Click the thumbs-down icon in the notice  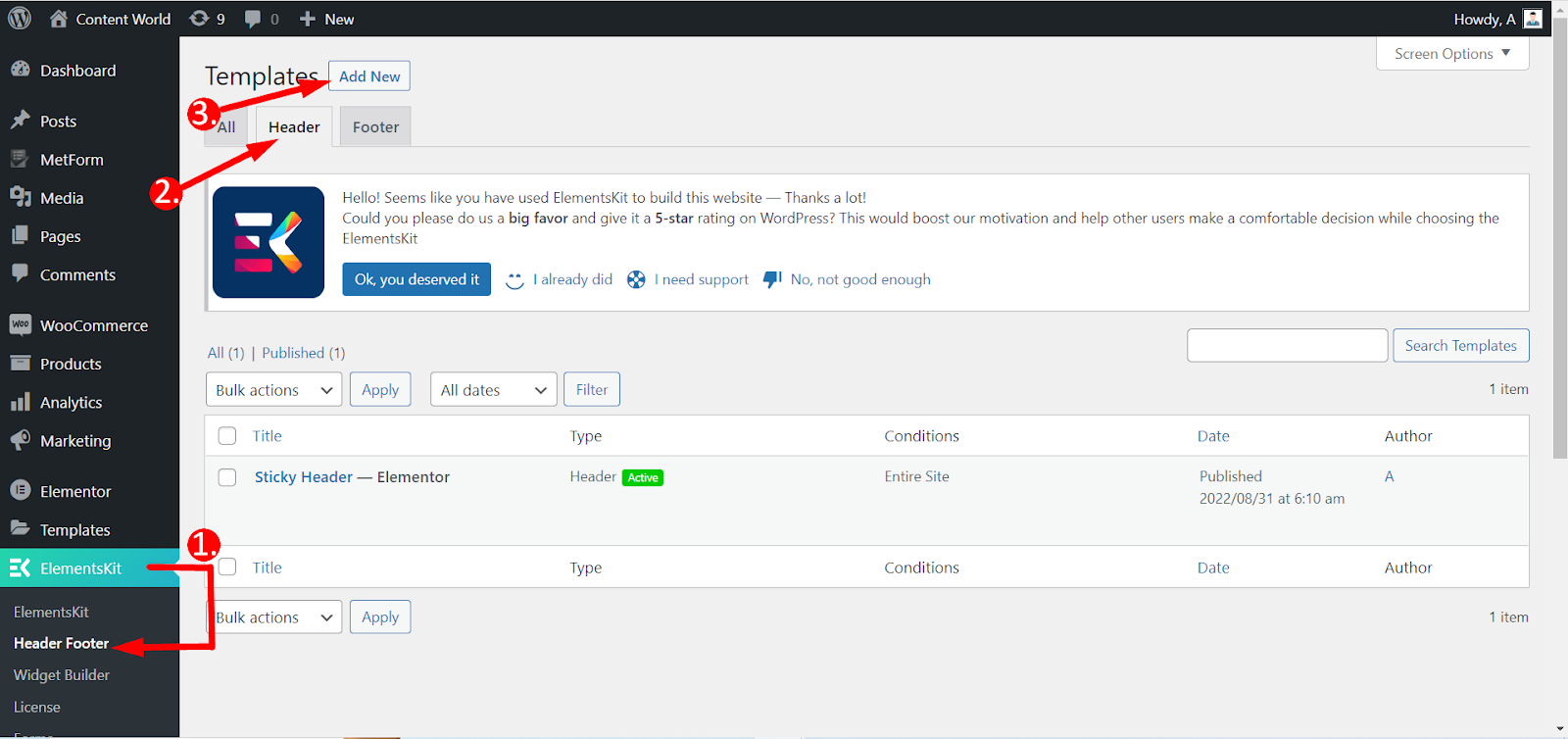pos(772,280)
